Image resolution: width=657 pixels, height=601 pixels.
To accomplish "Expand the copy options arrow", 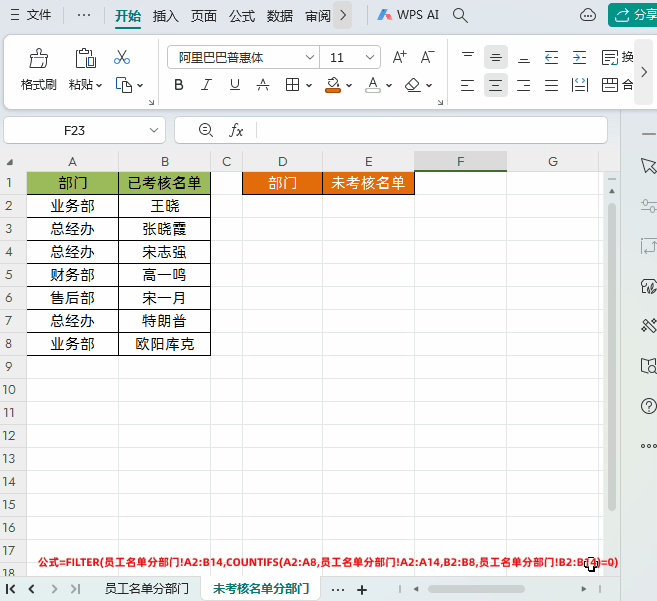I will pos(140,85).
